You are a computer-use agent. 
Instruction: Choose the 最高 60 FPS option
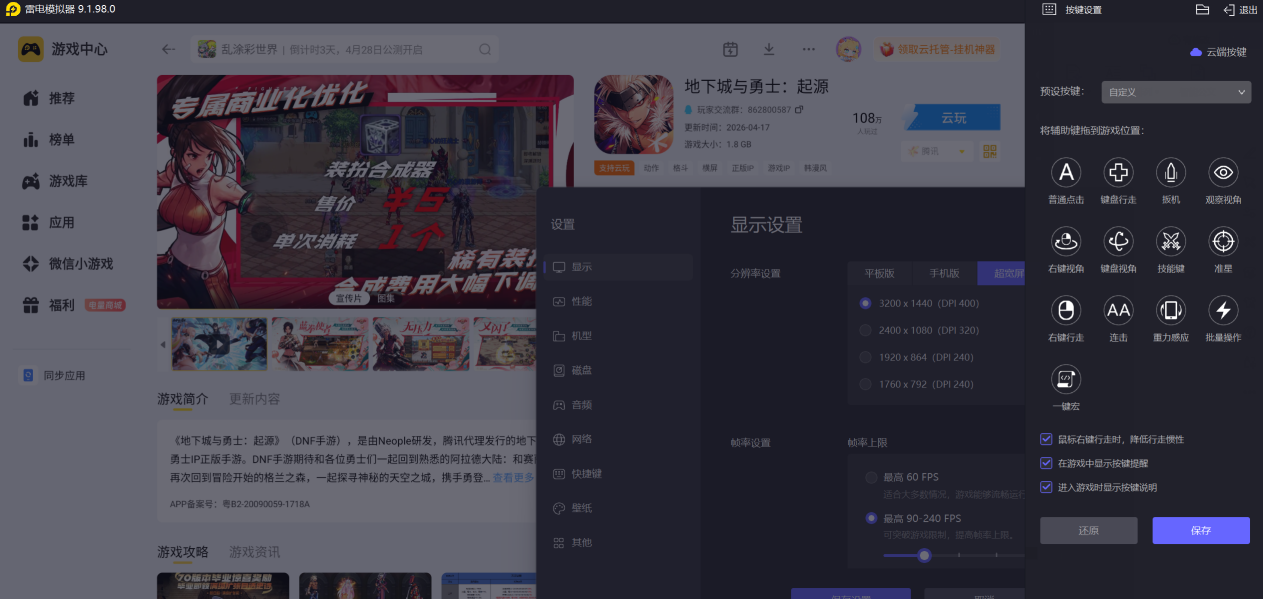(x=871, y=477)
